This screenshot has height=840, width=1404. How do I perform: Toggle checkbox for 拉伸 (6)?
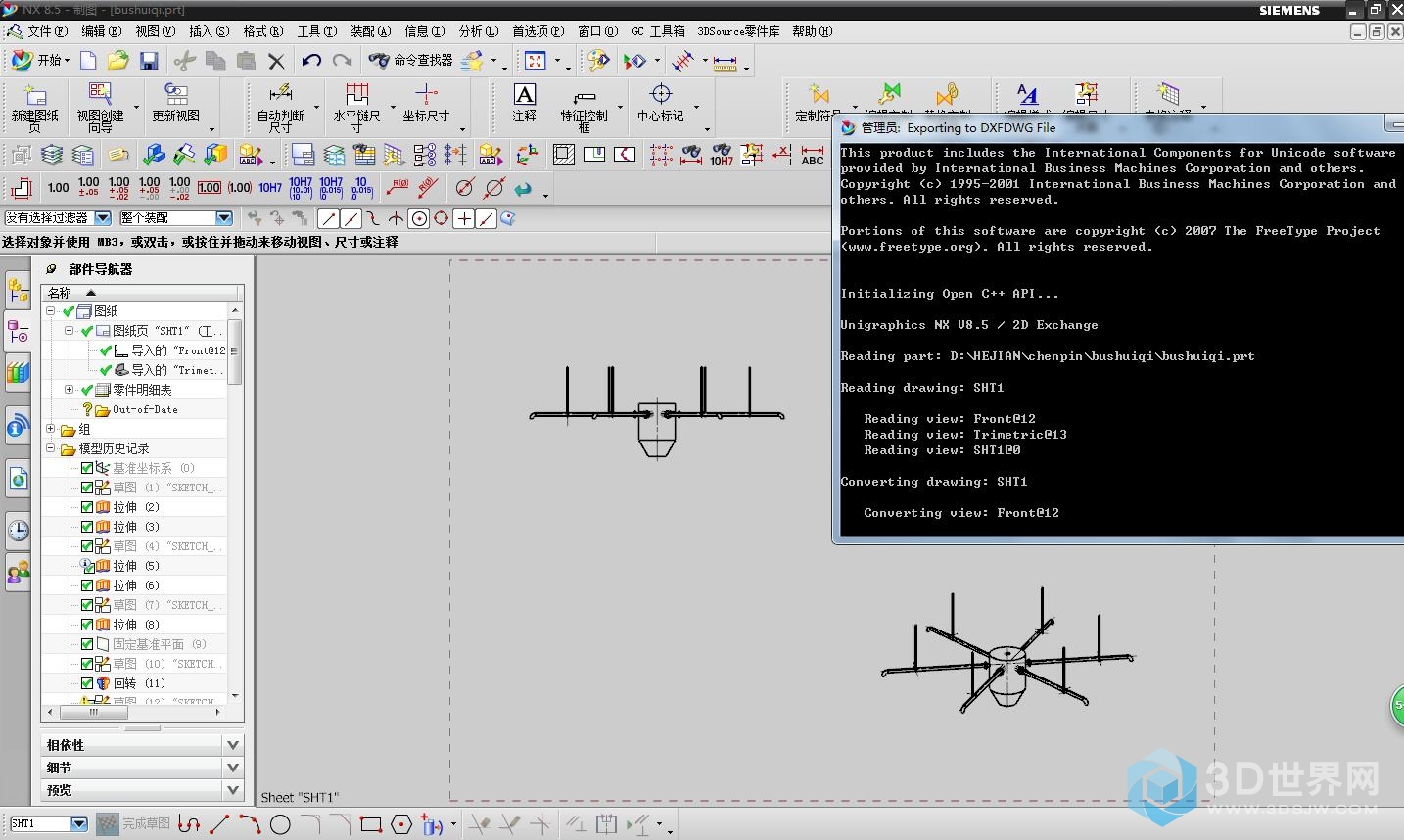87,585
